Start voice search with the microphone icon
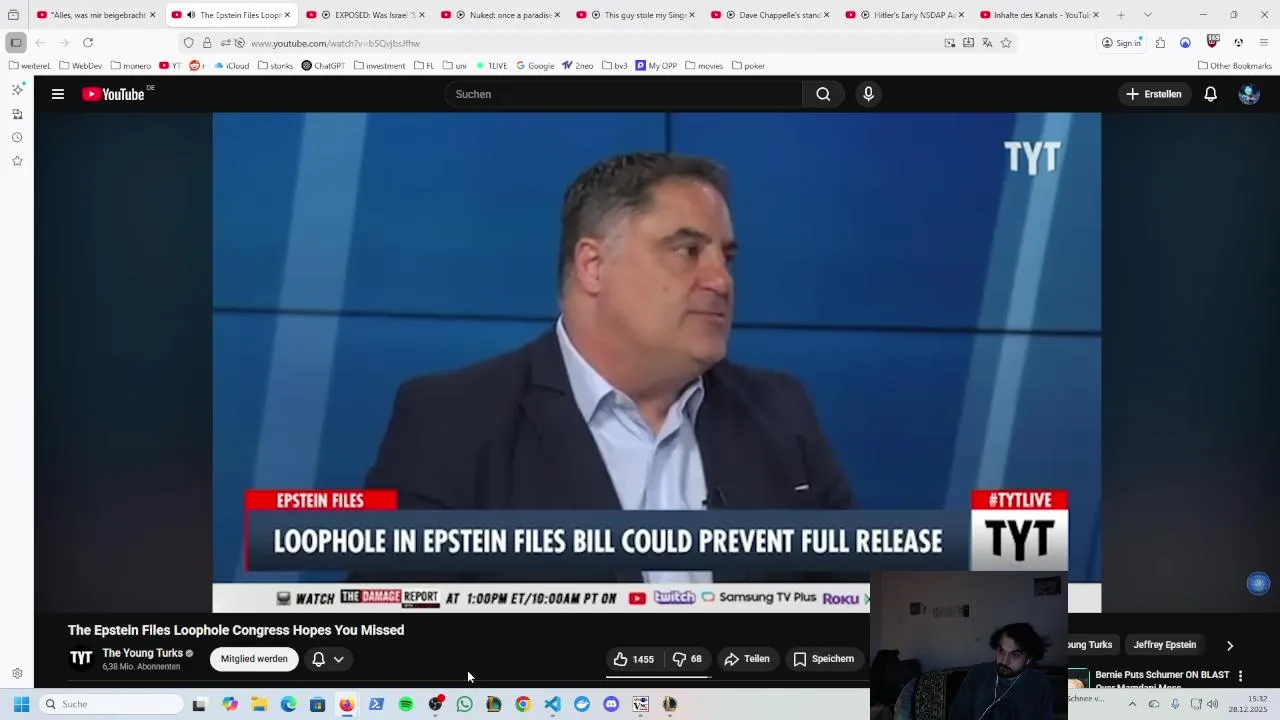The width and height of the screenshot is (1280, 720). pos(868,94)
